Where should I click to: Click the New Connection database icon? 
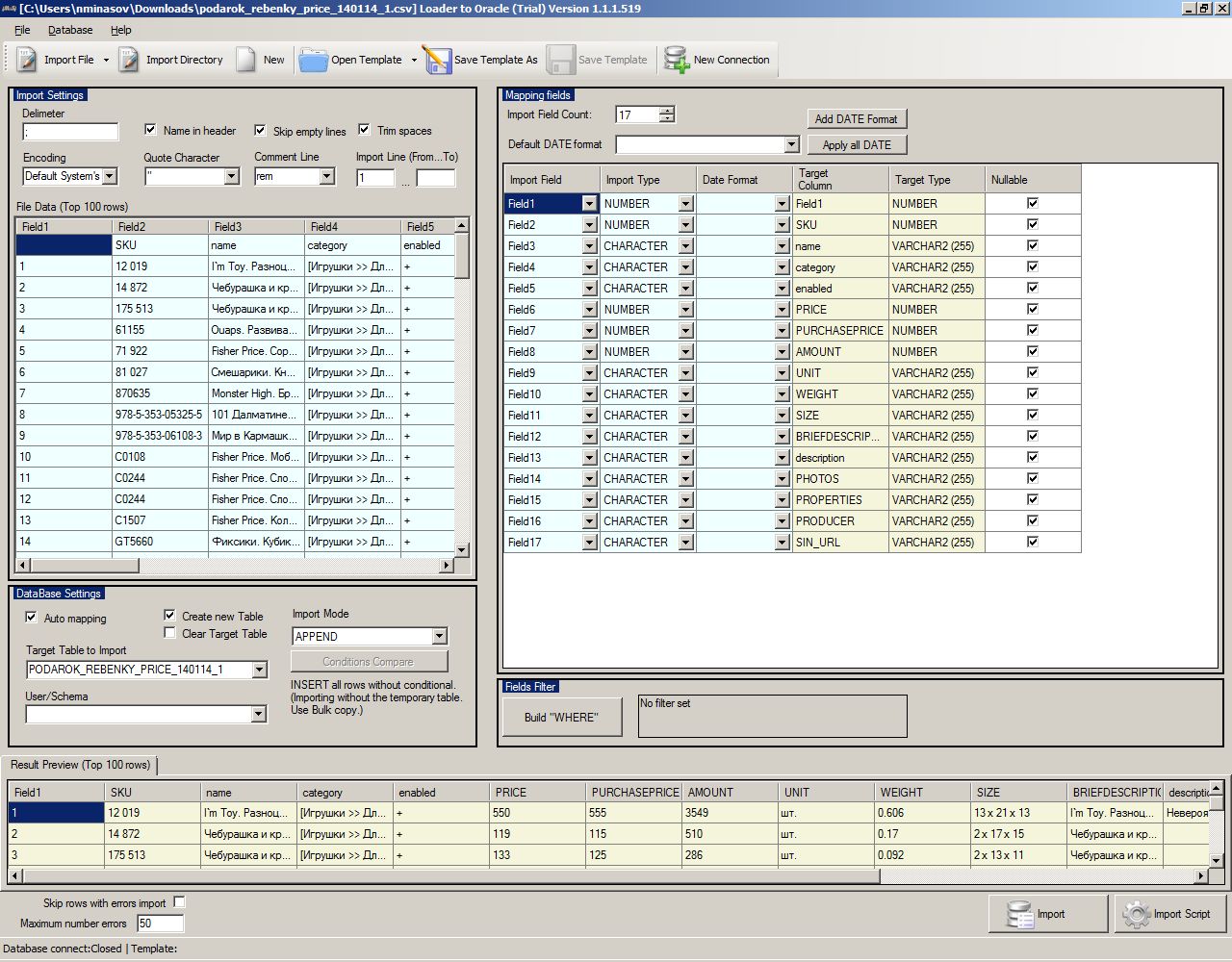(x=677, y=60)
